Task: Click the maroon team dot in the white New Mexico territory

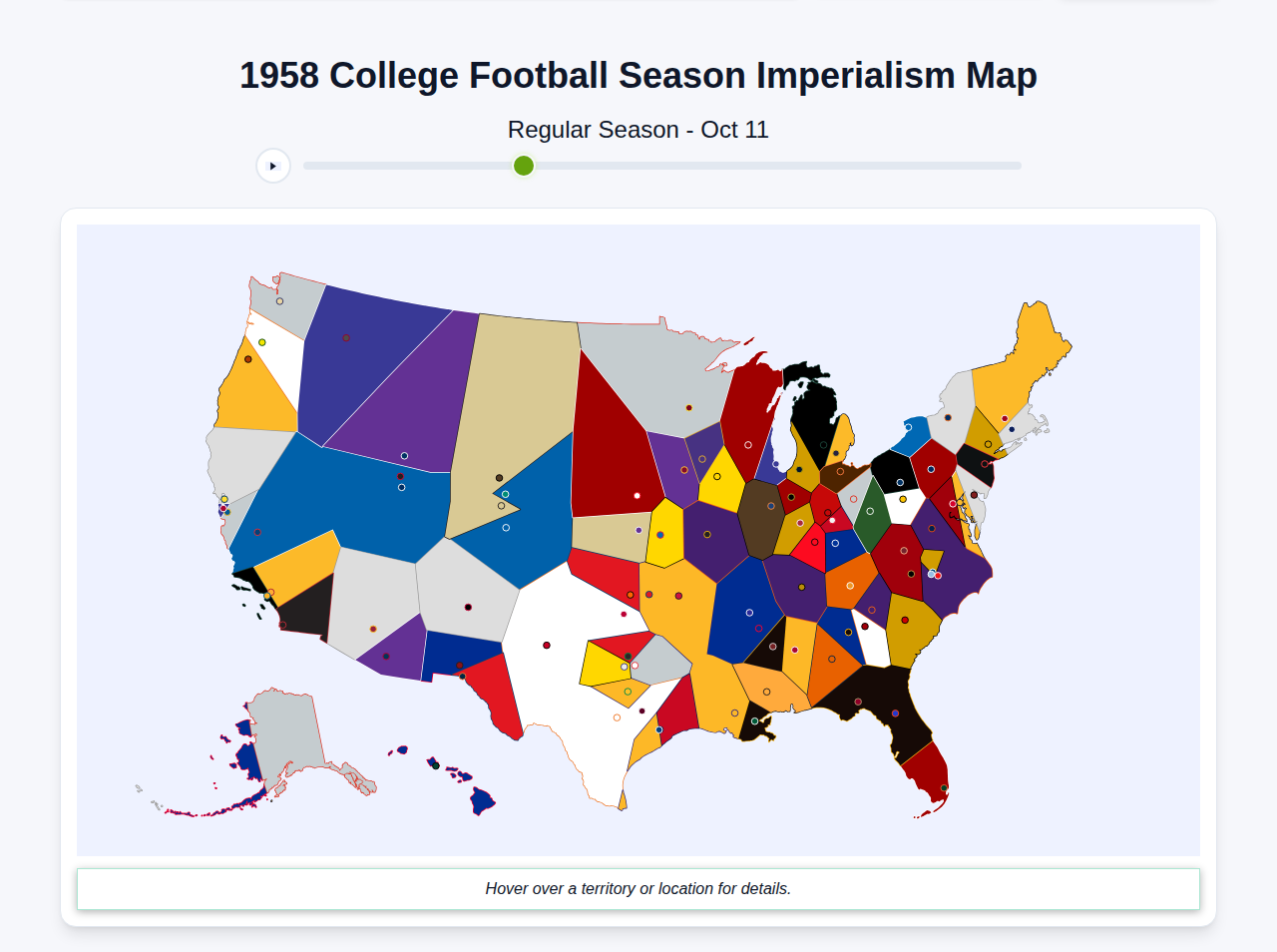Action: point(546,645)
